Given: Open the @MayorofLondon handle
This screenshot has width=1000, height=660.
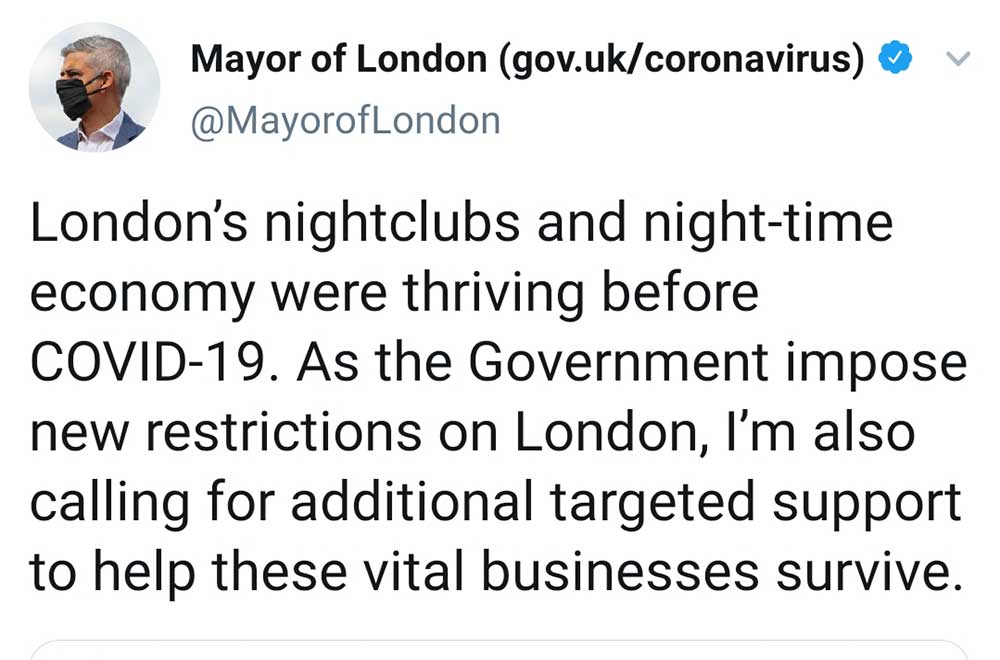Looking at the screenshot, I should pyautogui.click(x=345, y=121).
